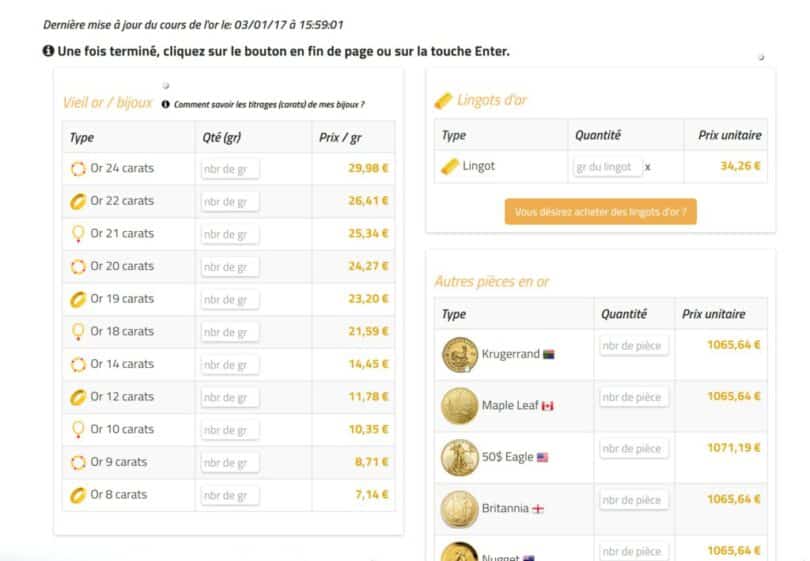Focus the quantity field for Or 8 carats
Image resolution: width=810 pixels, height=561 pixels.
pyautogui.click(x=230, y=495)
